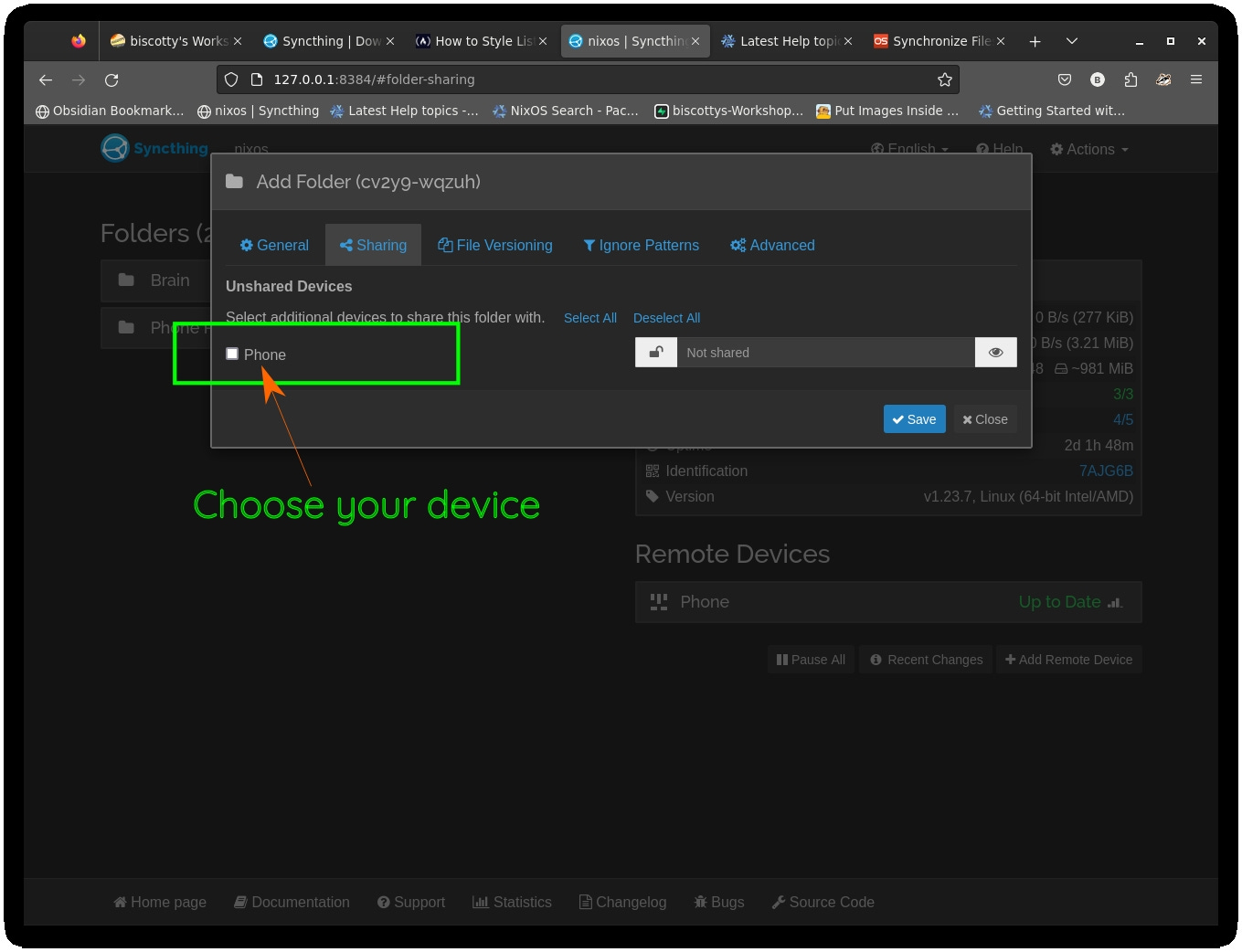The image size is (1242, 952).
Task: Save the folder settings
Action: pyautogui.click(x=915, y=419)
